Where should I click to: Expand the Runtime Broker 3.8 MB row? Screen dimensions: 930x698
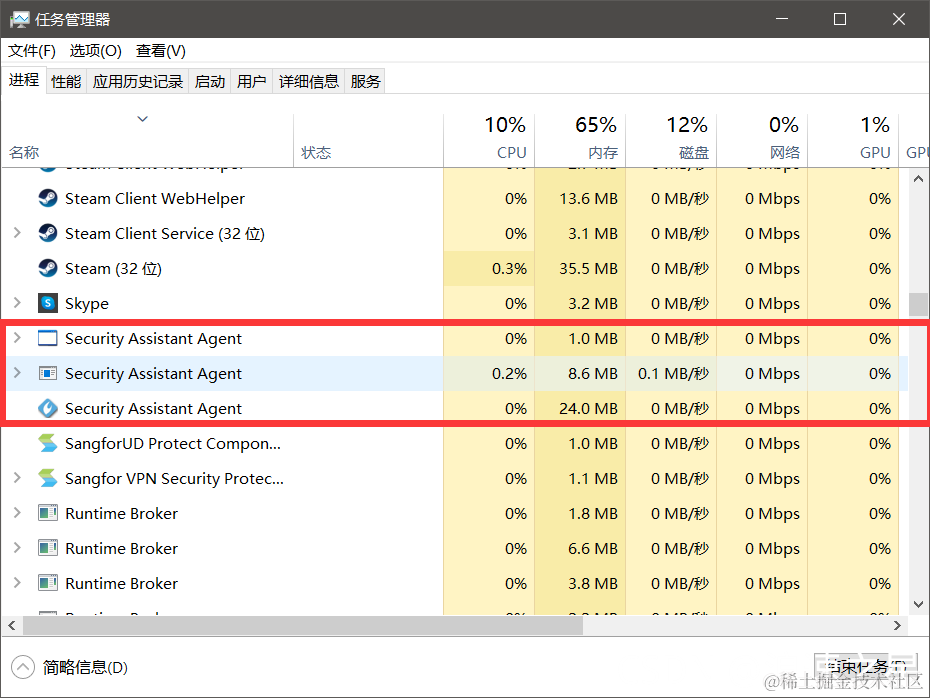pyautogui.click(x=17, y=583)
